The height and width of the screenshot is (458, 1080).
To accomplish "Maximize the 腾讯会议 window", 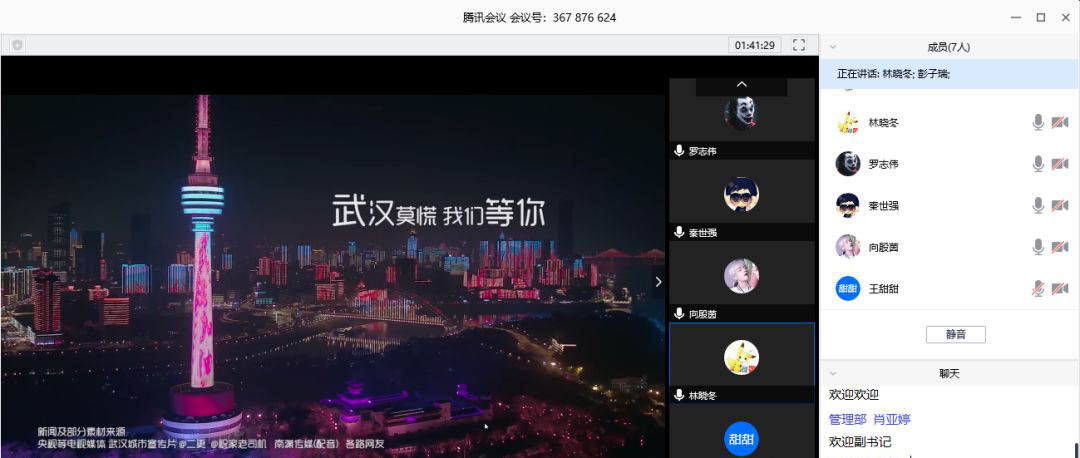I will (x=1041, y=18).
